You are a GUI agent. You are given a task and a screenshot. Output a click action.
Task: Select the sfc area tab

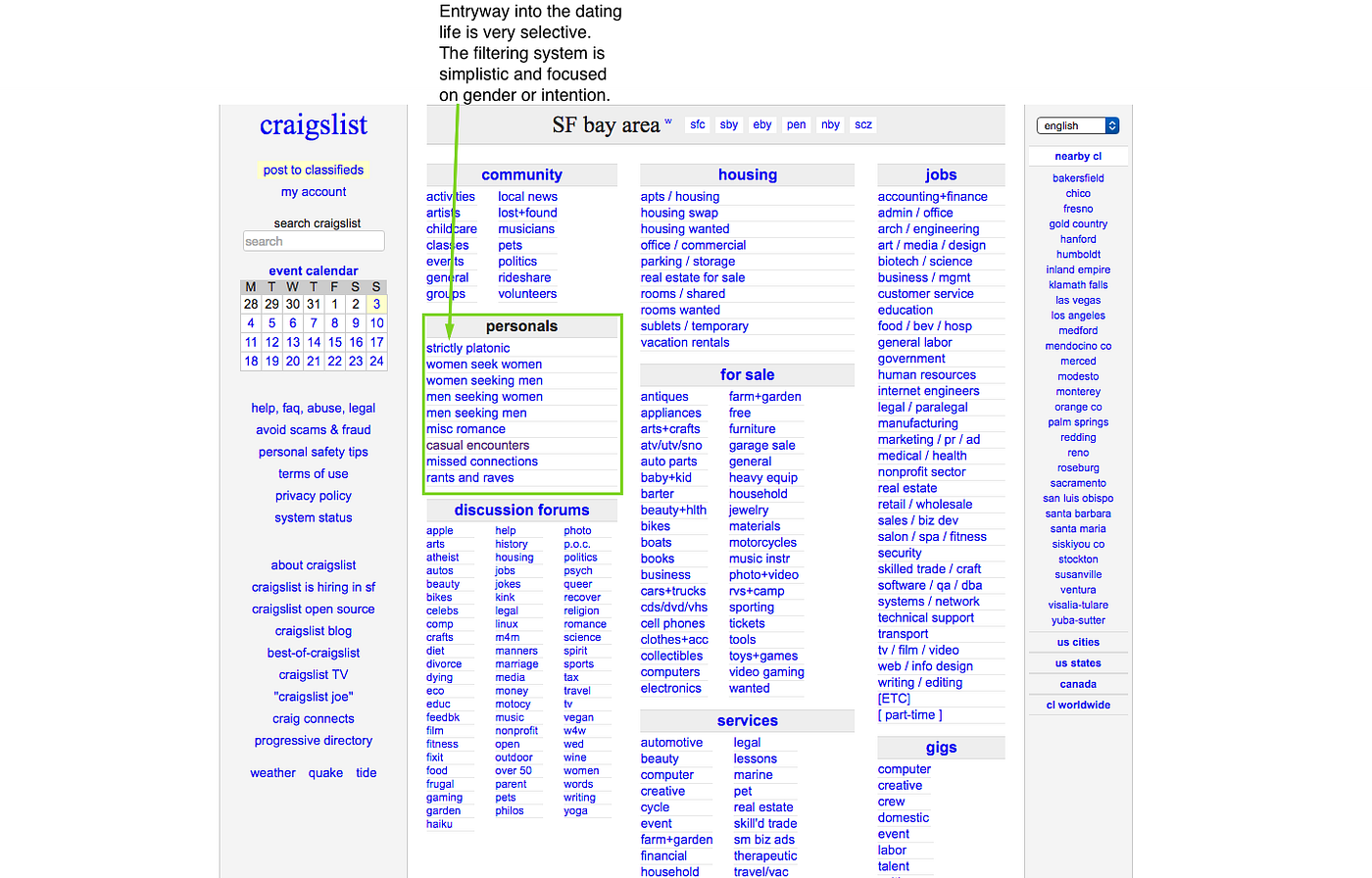click(x=698, y=124)
